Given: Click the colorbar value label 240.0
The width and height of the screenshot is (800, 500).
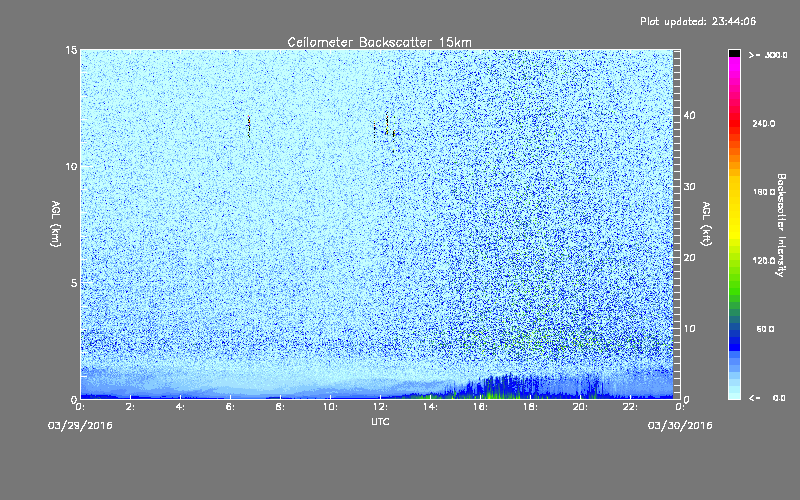Looking at the screenshot, I should pyautogui.click(x=764, y=124).
